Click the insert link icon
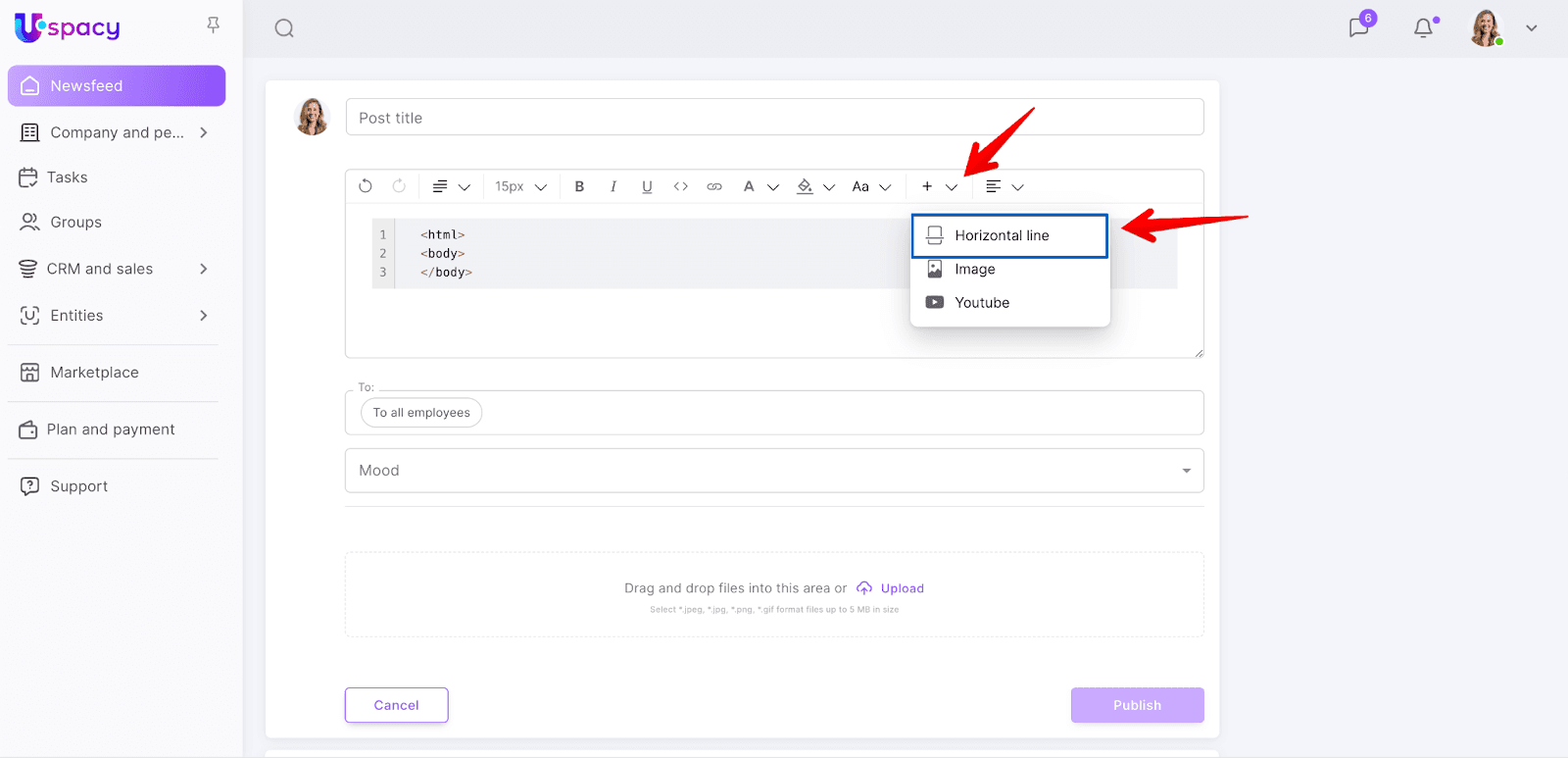This screenshot has height=758, width=1568. (x=714, y=186)
